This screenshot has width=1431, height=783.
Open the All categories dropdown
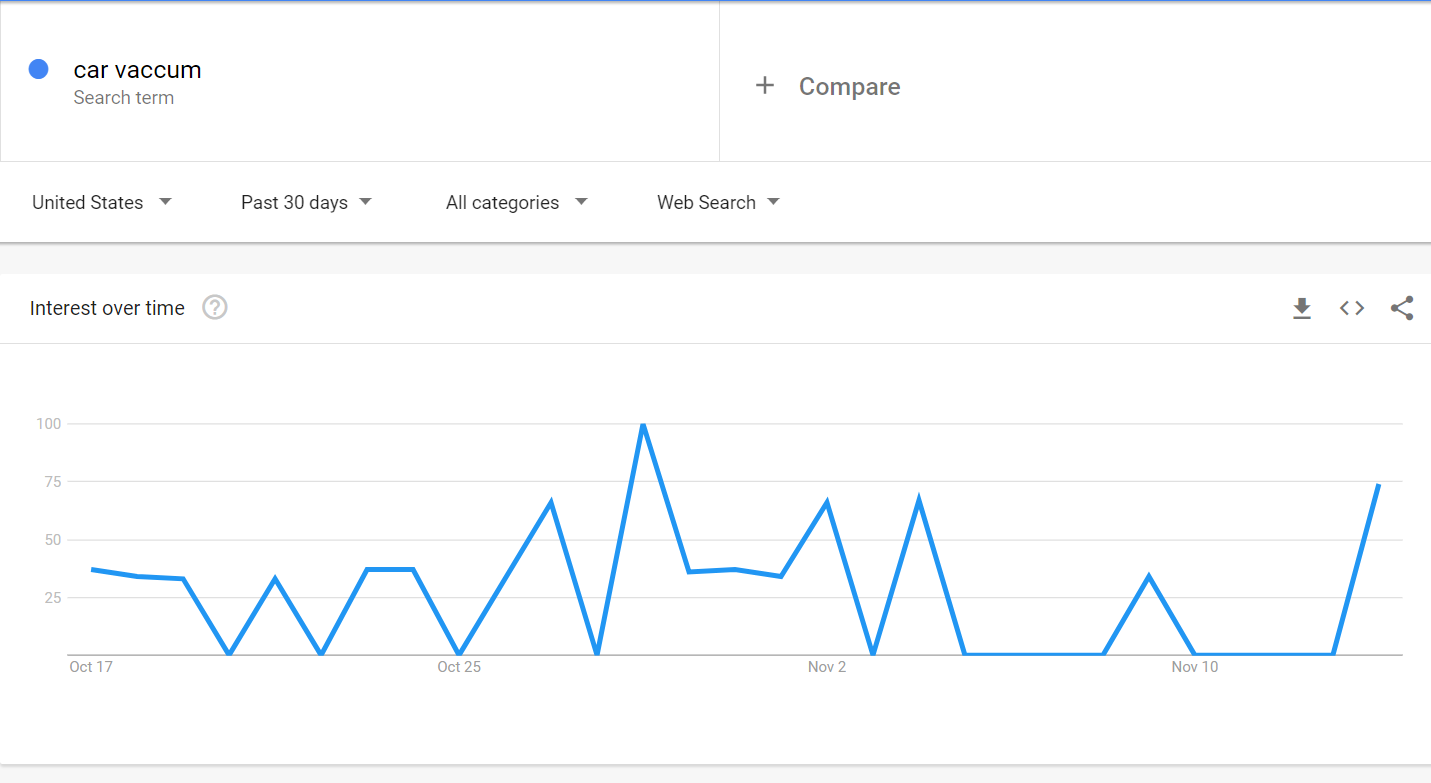[x=516, y=202]
